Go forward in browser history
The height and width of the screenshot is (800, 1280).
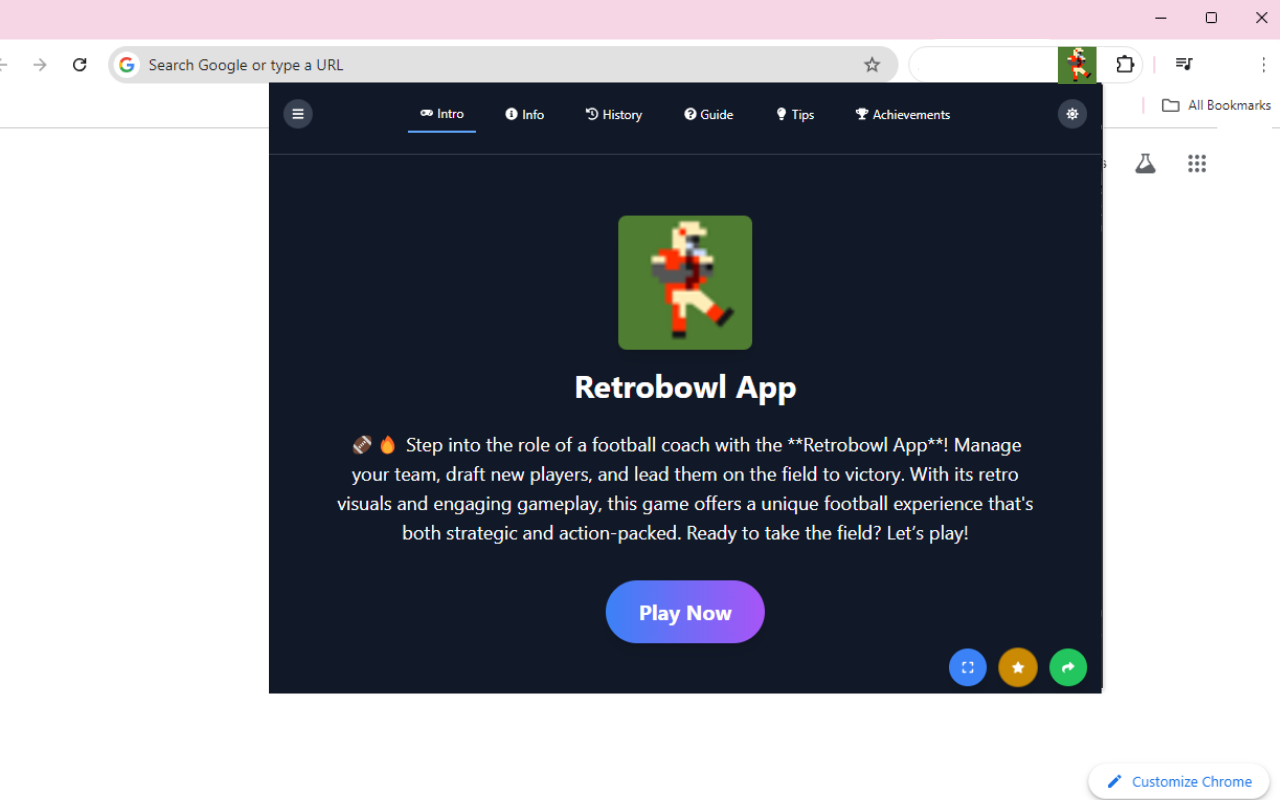pos(40,65)
